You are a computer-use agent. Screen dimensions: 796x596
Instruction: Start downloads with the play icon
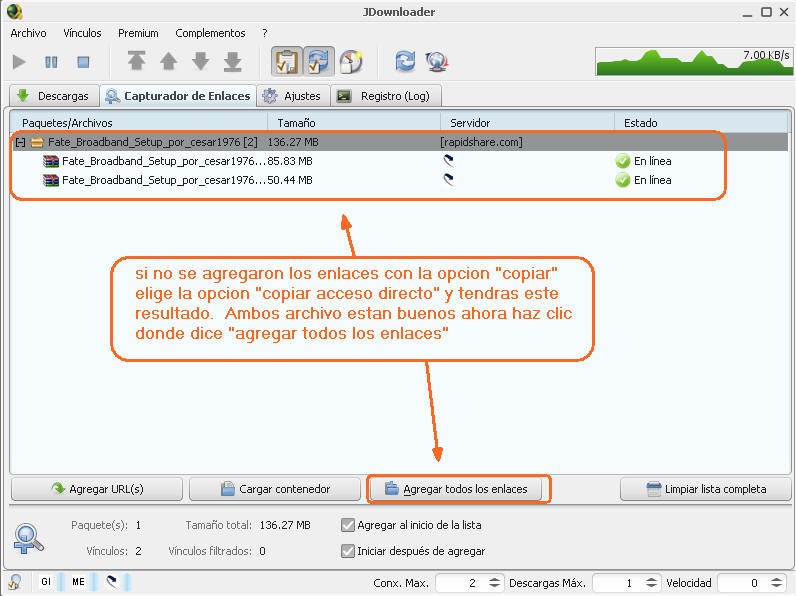point(19,62)
